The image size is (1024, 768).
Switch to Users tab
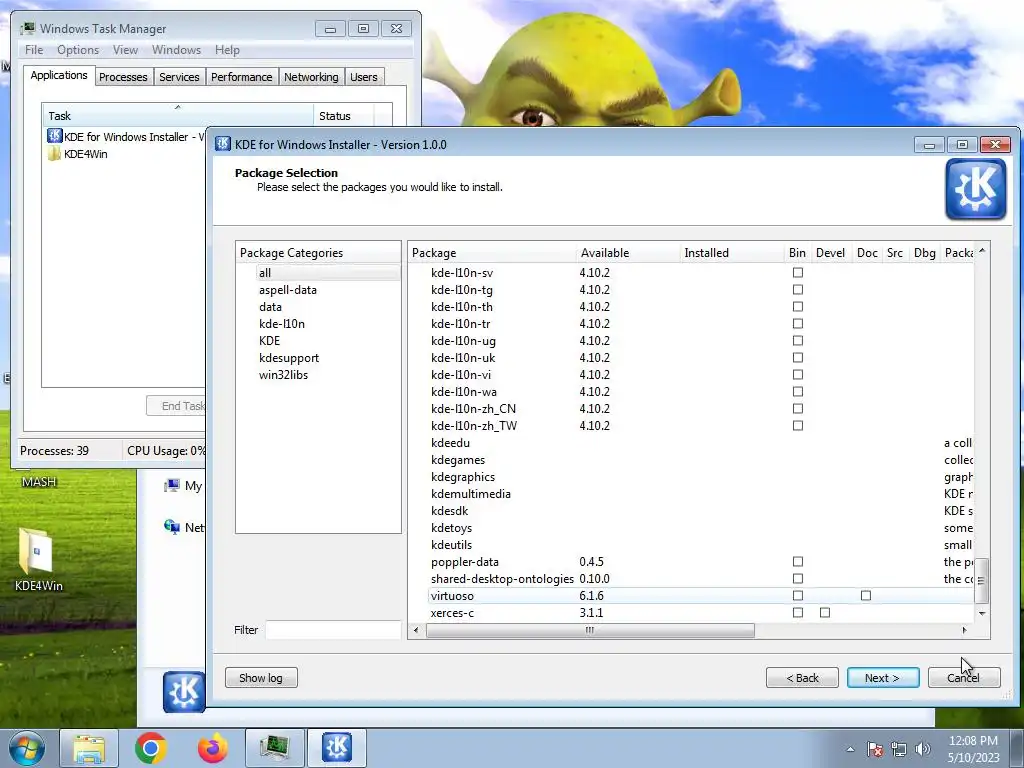(x=363, y=77)
